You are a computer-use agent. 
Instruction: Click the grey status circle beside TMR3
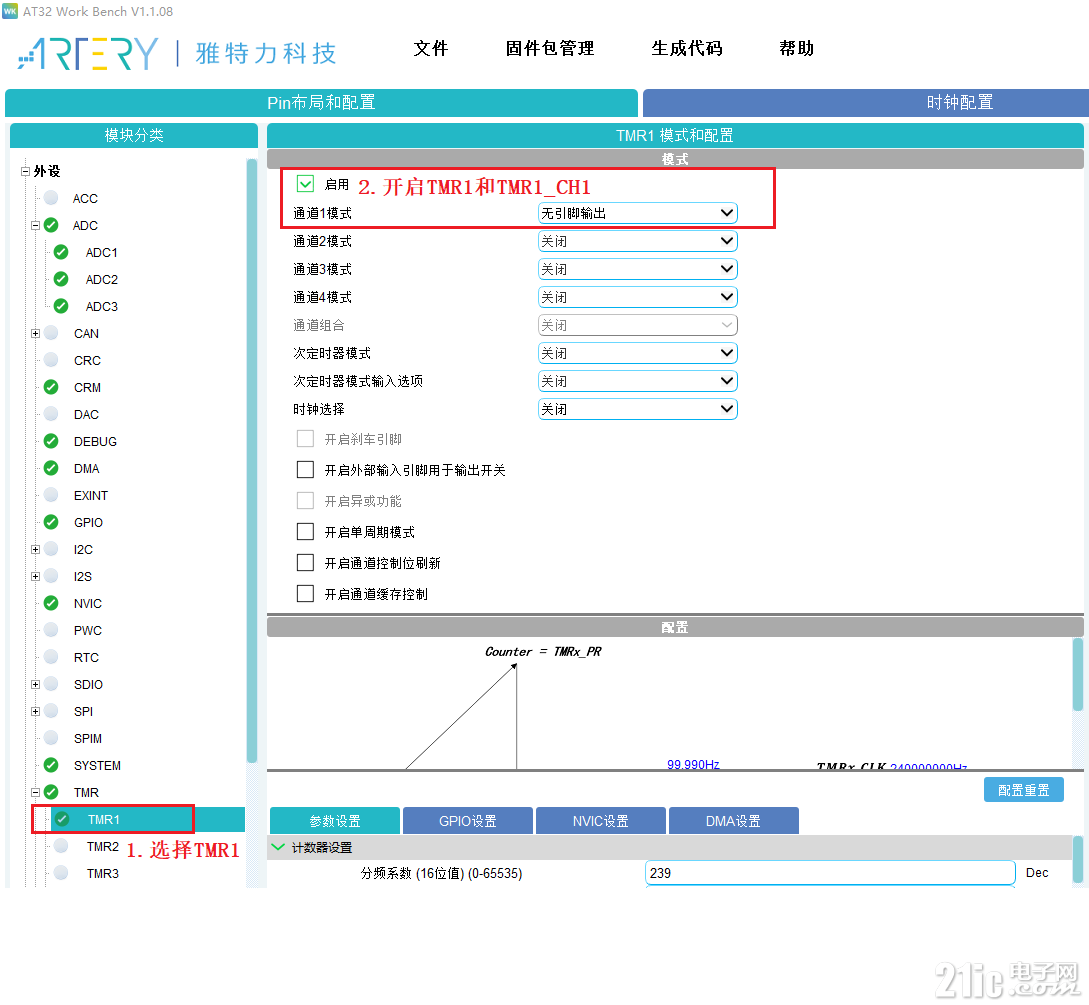[61, 873]
